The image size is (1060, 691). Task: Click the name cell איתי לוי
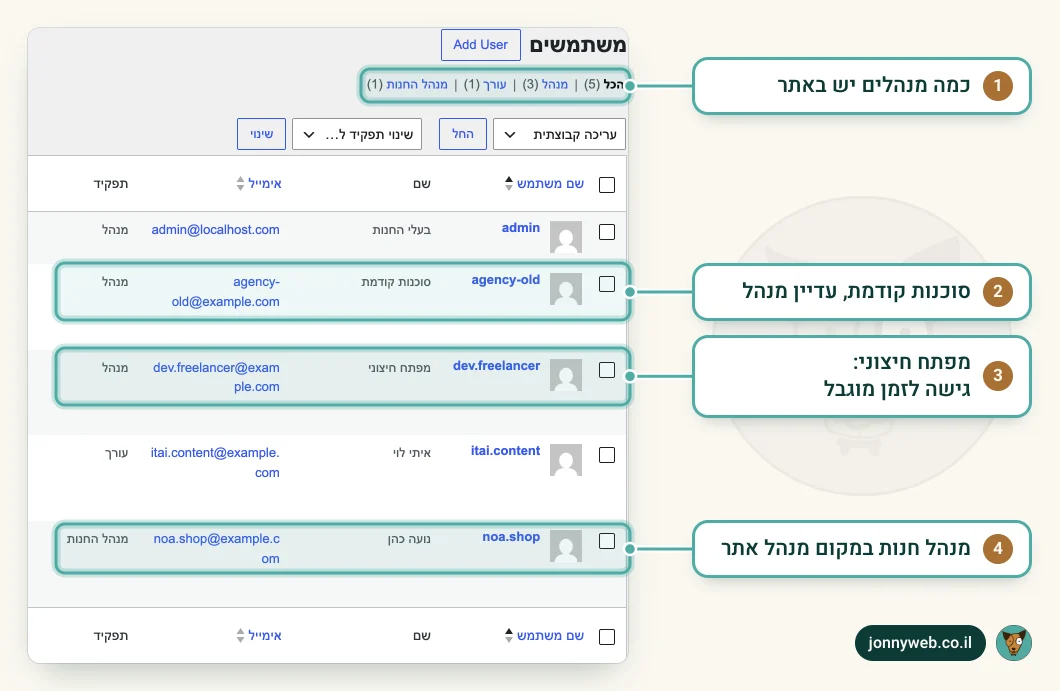[412, 453]
